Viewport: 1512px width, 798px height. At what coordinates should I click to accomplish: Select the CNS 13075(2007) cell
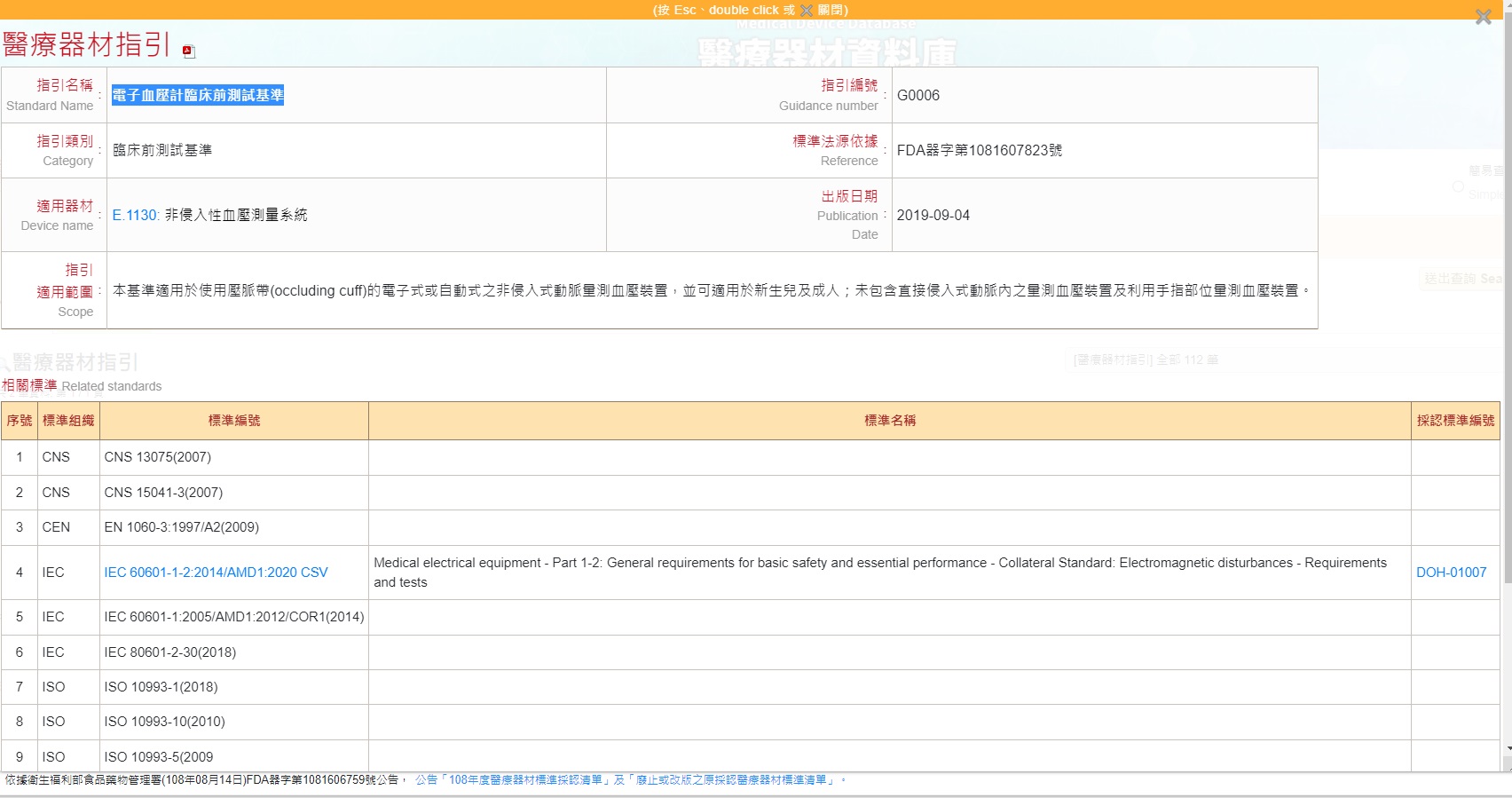coord(234,457)
